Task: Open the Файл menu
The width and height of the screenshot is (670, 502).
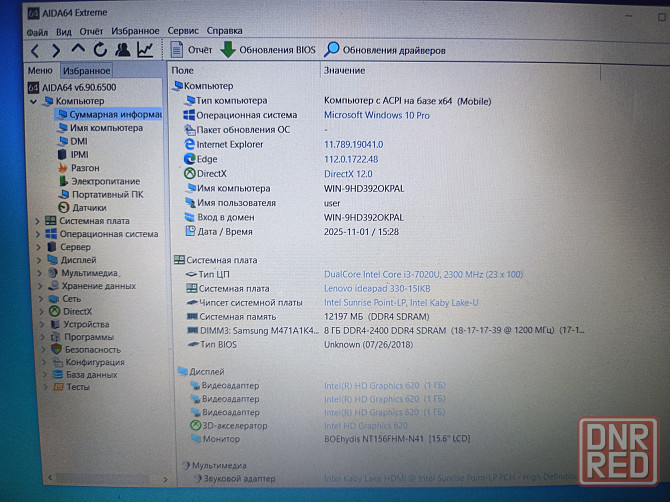Action: click(x=37, y=32)
